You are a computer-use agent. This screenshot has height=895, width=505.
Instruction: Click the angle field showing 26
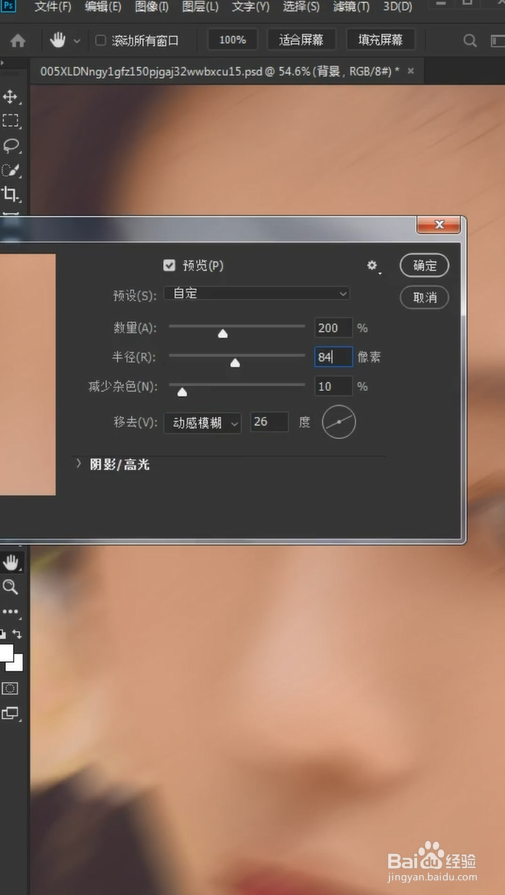(269, 422)
